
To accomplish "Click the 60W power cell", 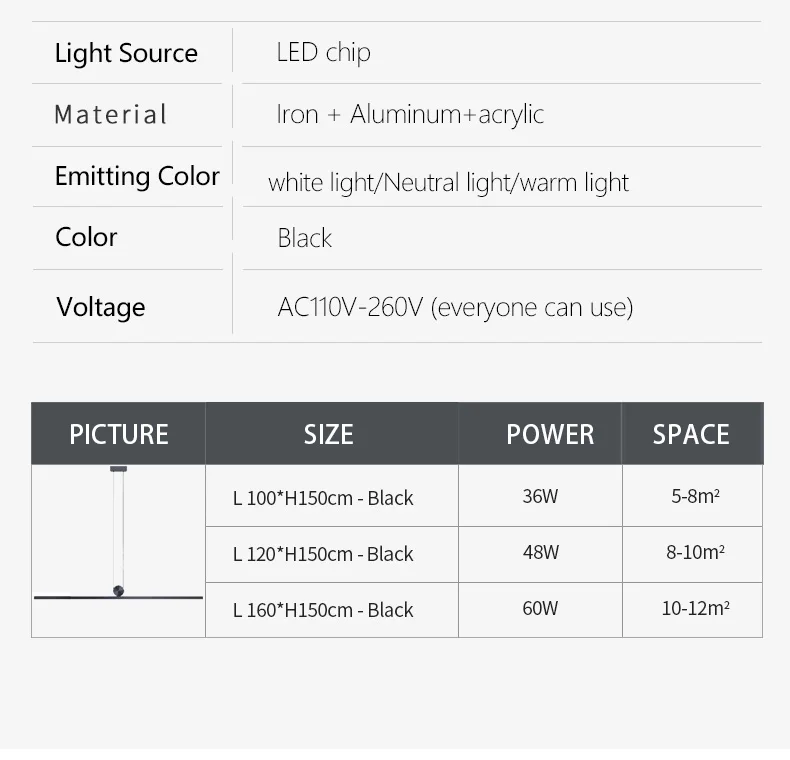I will (x=540, y=608).
